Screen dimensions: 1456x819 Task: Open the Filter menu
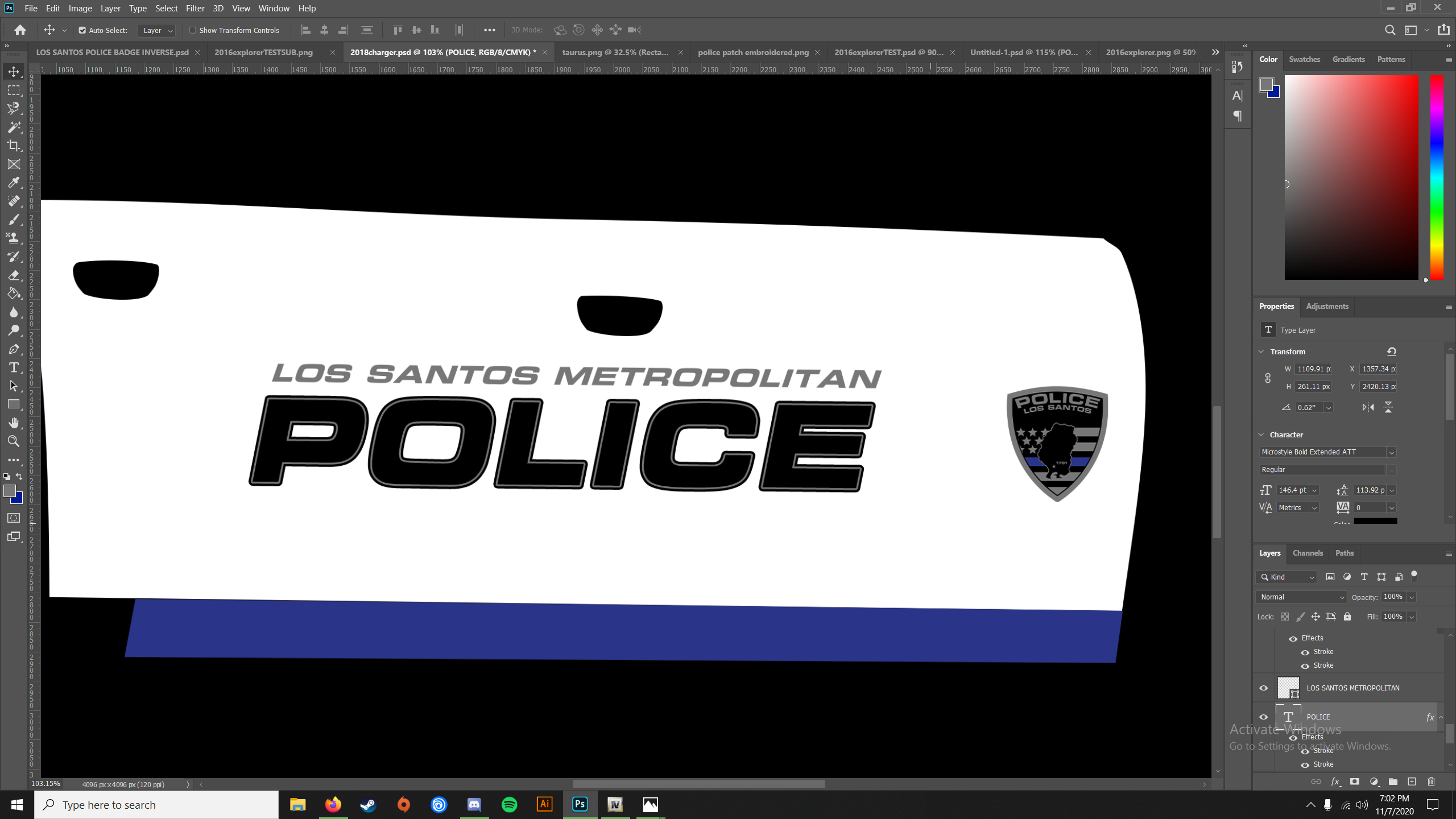pos(195,8)
